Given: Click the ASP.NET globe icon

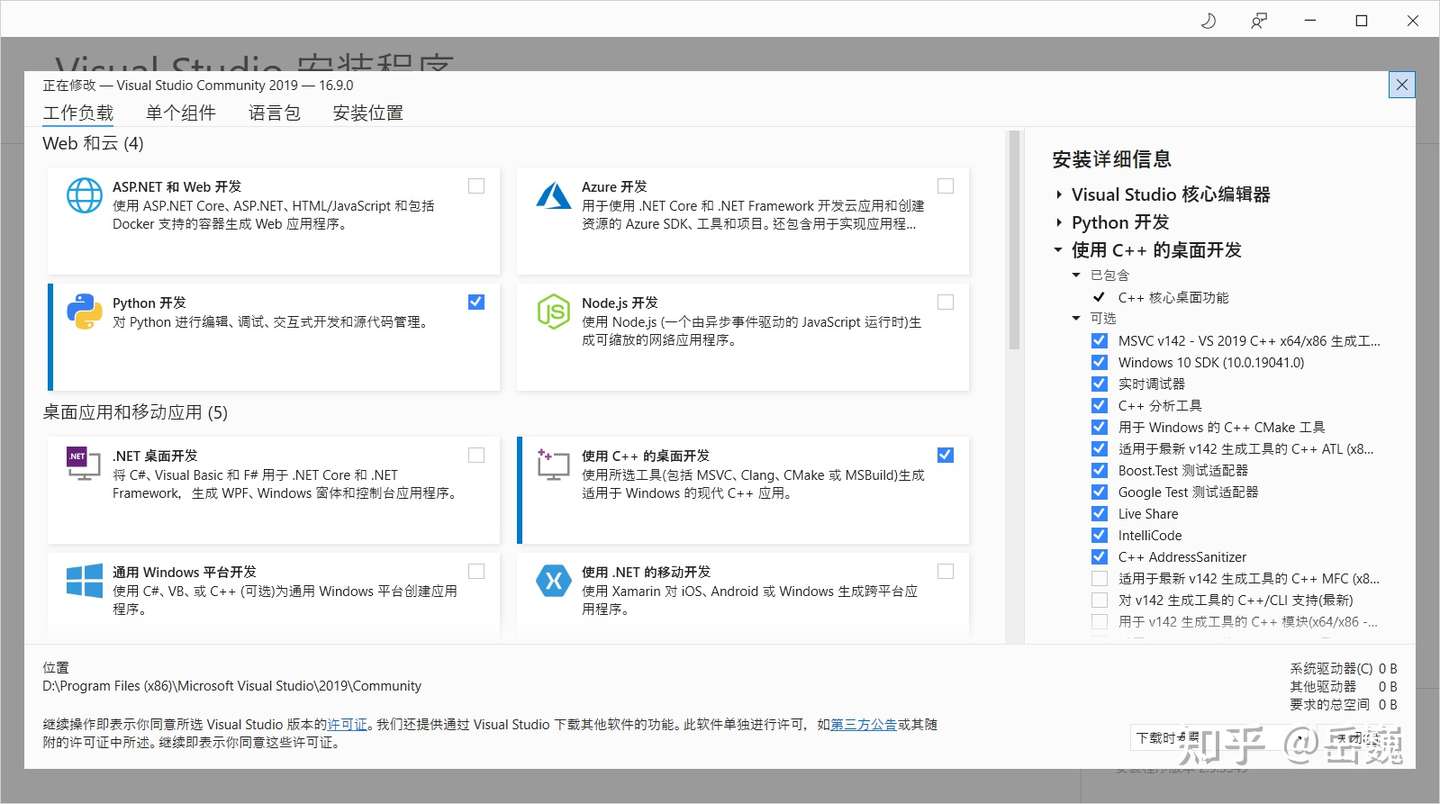Looking at the screenshot, I should [84, 195].
